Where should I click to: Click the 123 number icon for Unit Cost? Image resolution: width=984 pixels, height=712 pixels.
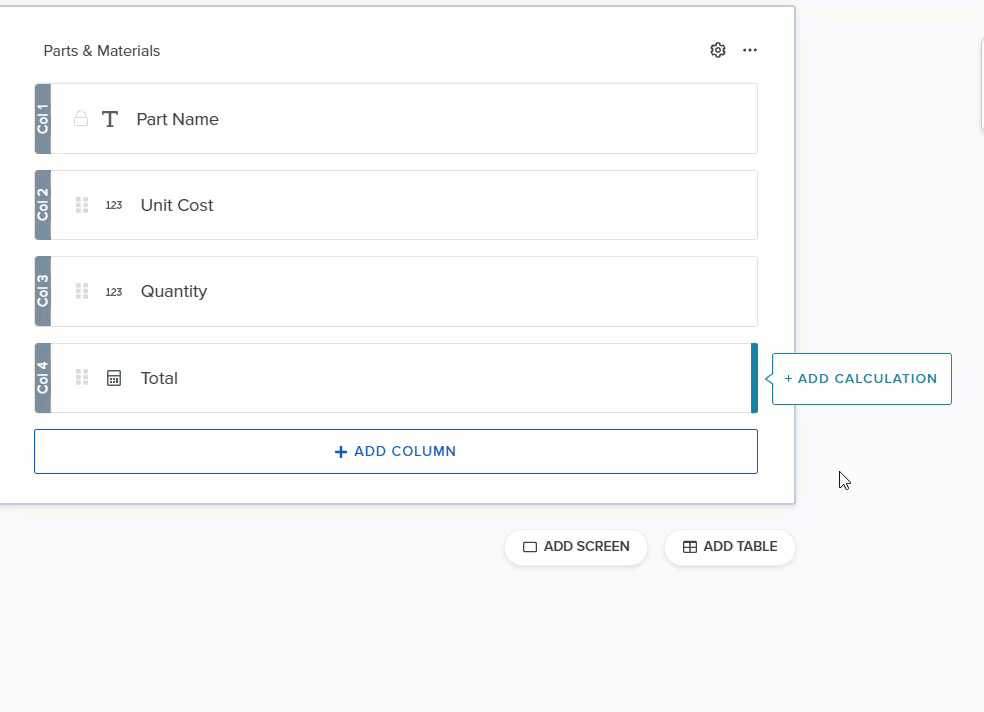point(114,205)
